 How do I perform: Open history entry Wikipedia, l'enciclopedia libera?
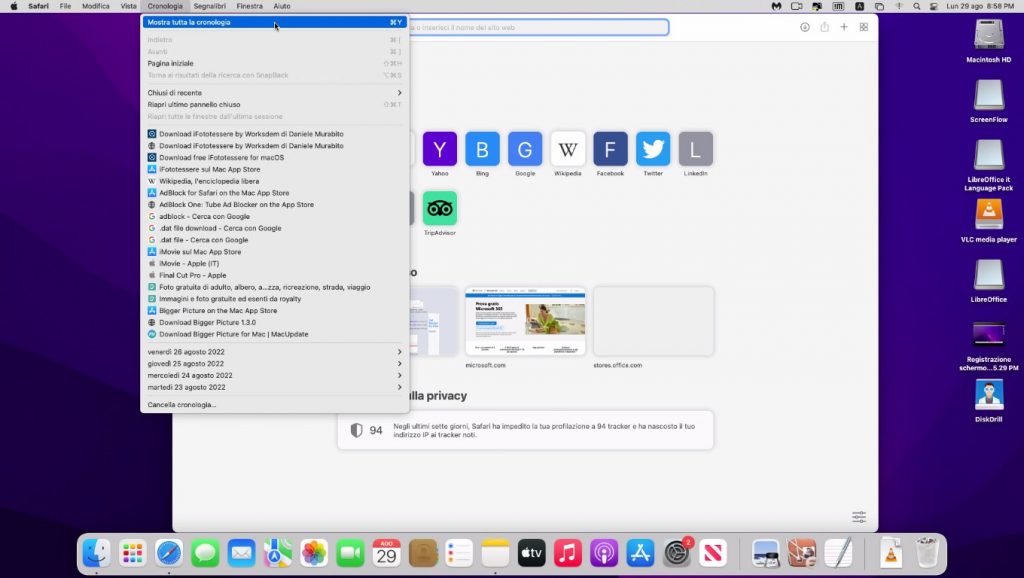209,181
